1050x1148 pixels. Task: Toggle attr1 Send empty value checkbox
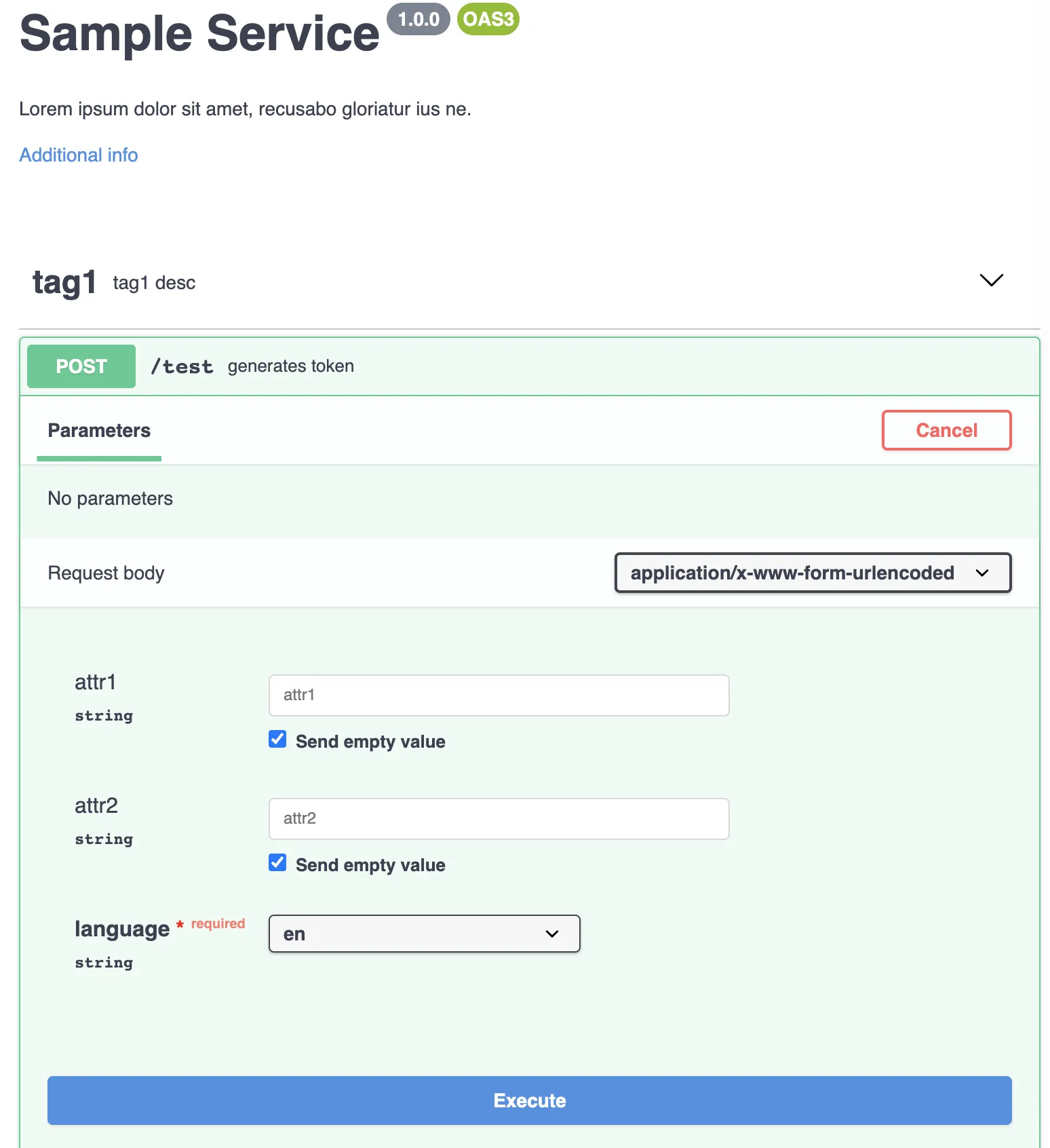277,739
